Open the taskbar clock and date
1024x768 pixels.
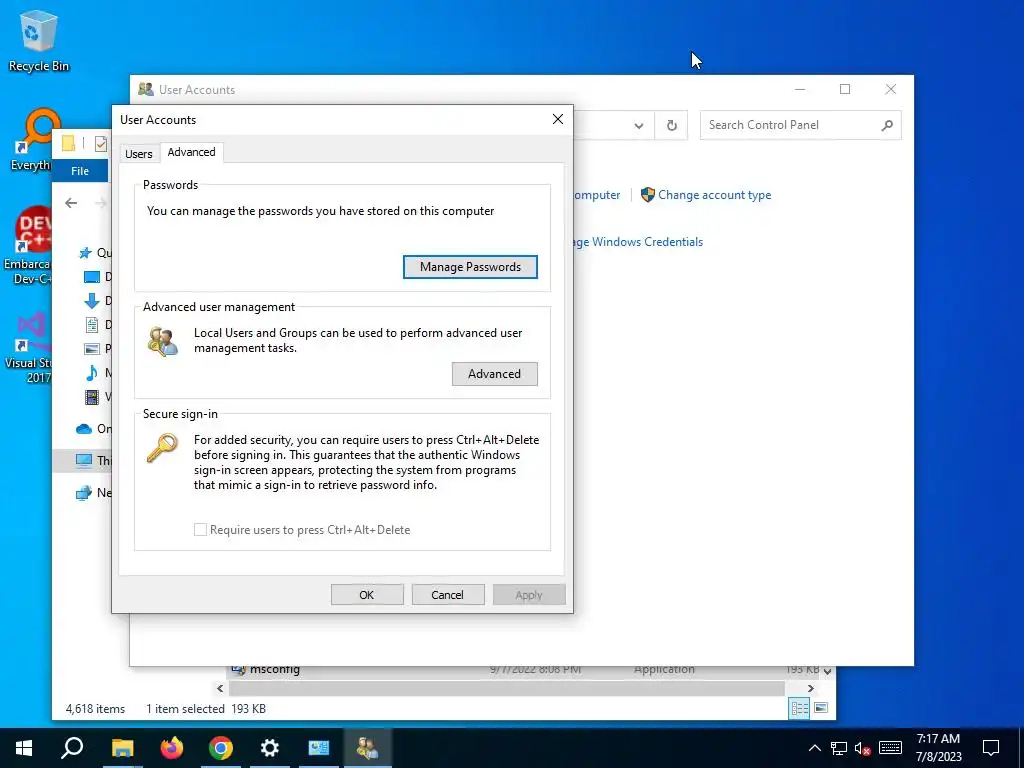click(938, 748)
